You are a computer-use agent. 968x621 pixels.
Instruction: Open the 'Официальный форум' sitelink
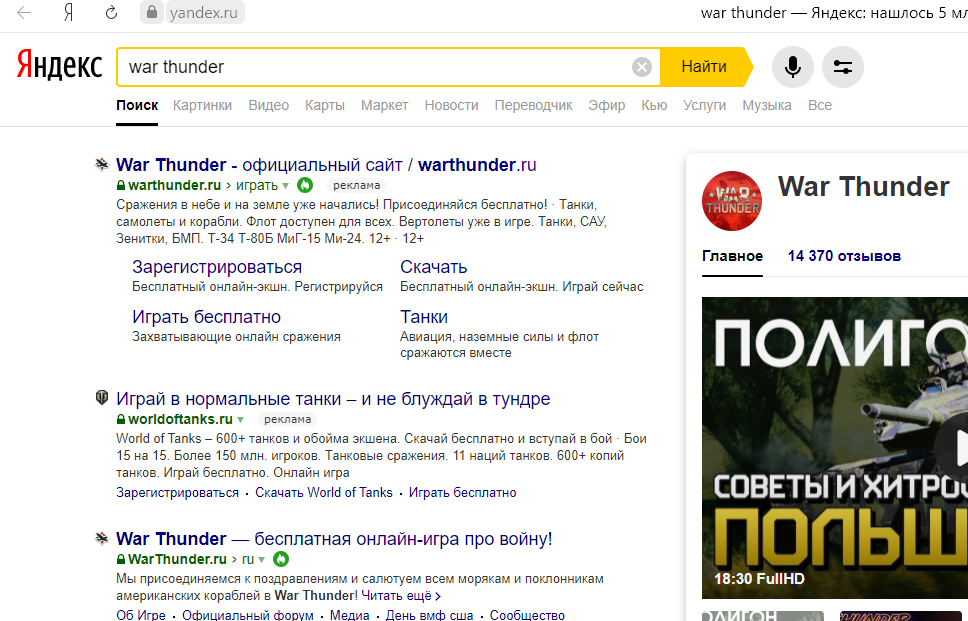coord(248,615)
